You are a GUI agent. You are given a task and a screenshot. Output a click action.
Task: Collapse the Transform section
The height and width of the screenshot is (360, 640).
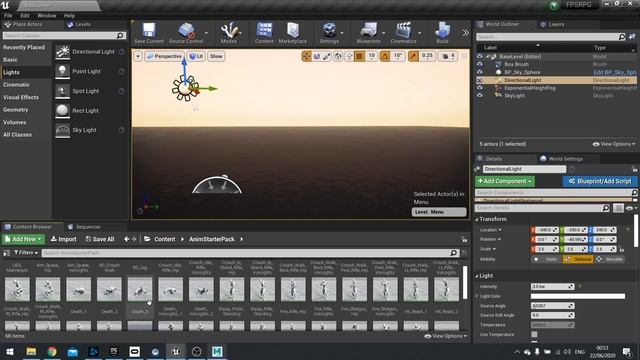pyautogui.click(x=477, y=220)
